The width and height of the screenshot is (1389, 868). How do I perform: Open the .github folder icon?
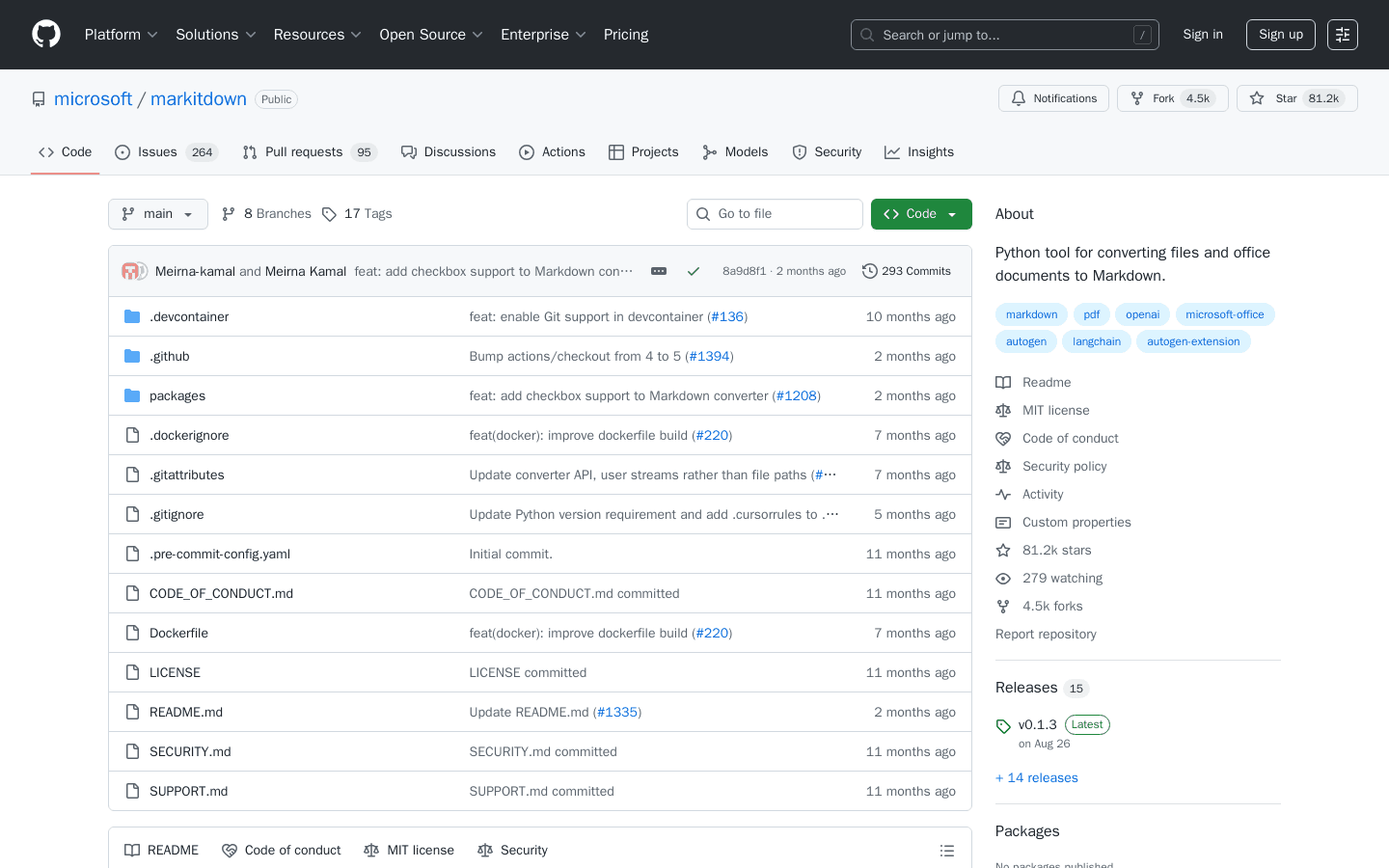131,356
